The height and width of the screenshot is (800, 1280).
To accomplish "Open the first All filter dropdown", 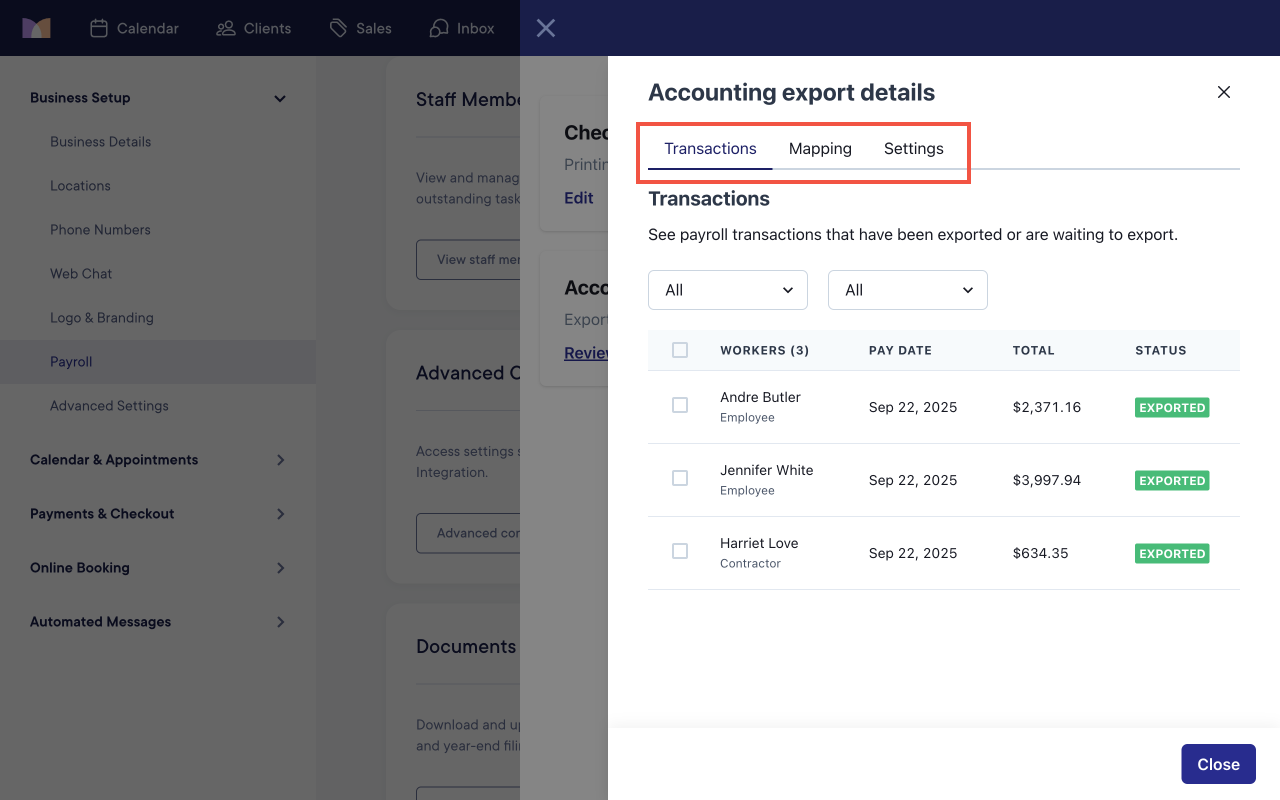I will point(728,290).
